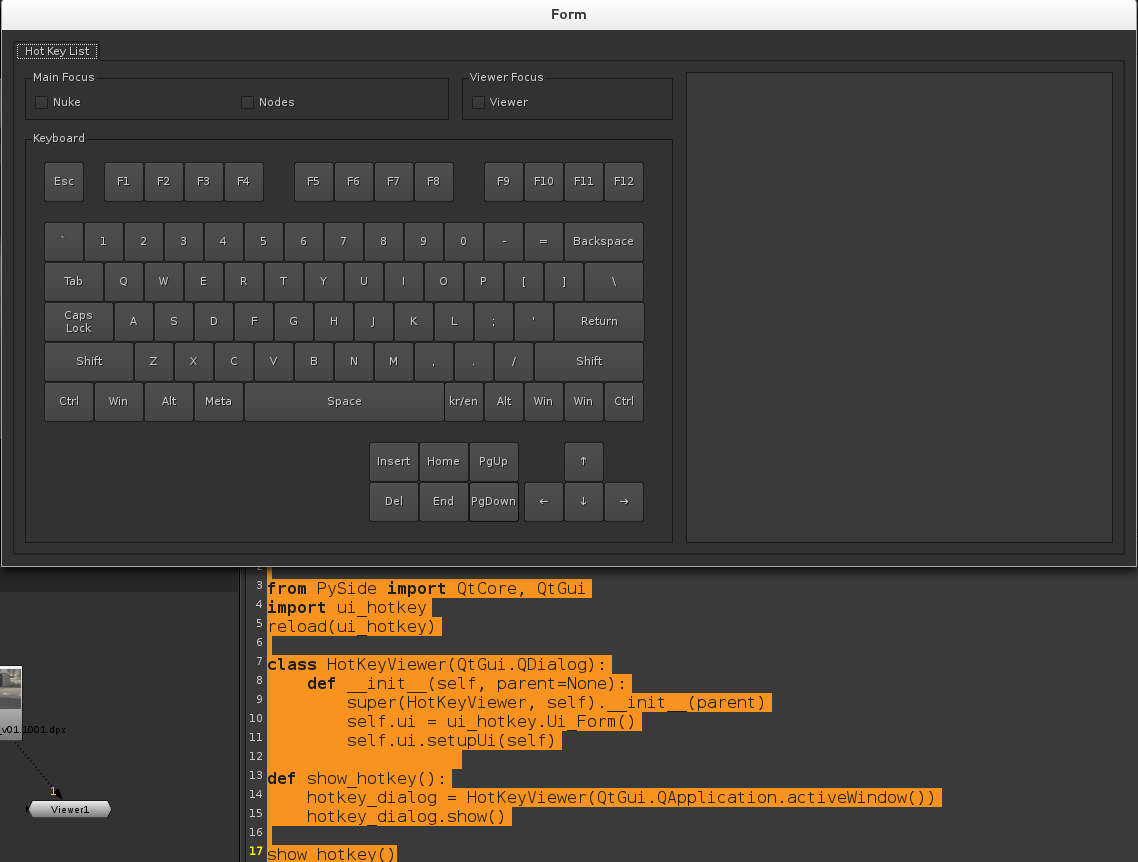Viewport: 1138px width, 862px height.
Task: Click the dpx image thumbnail
Action: pos(8,690)
